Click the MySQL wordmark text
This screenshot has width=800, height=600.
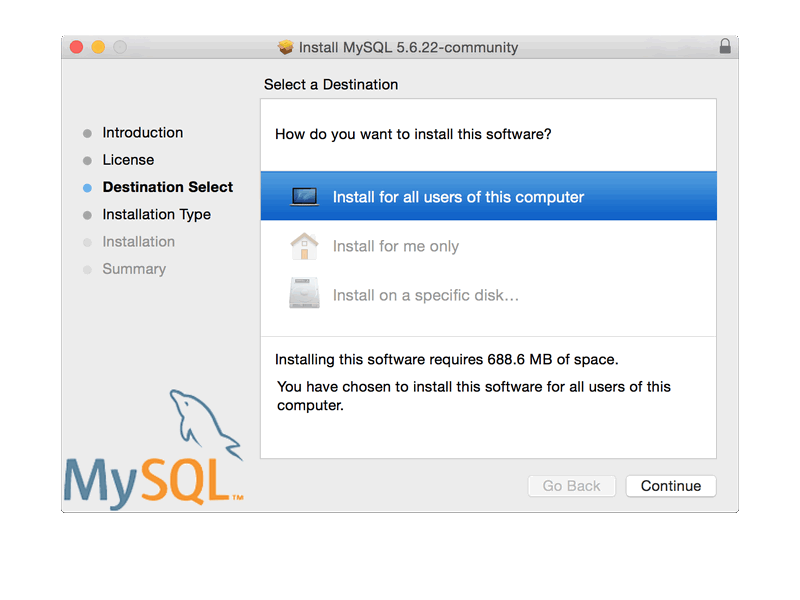pos(143,480)
